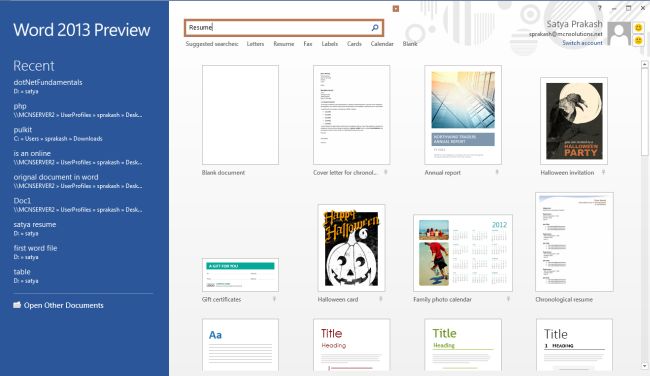Choose the Gift certificates thumbnail
Viewport: 650px width, 376px height.
pos(240,274)
